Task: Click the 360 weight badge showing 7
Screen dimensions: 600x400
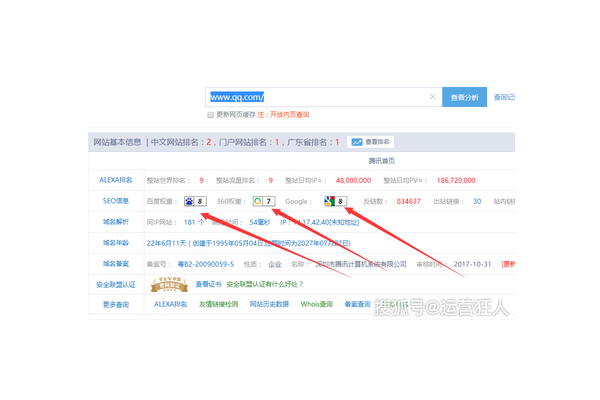Action: [264, 201]
